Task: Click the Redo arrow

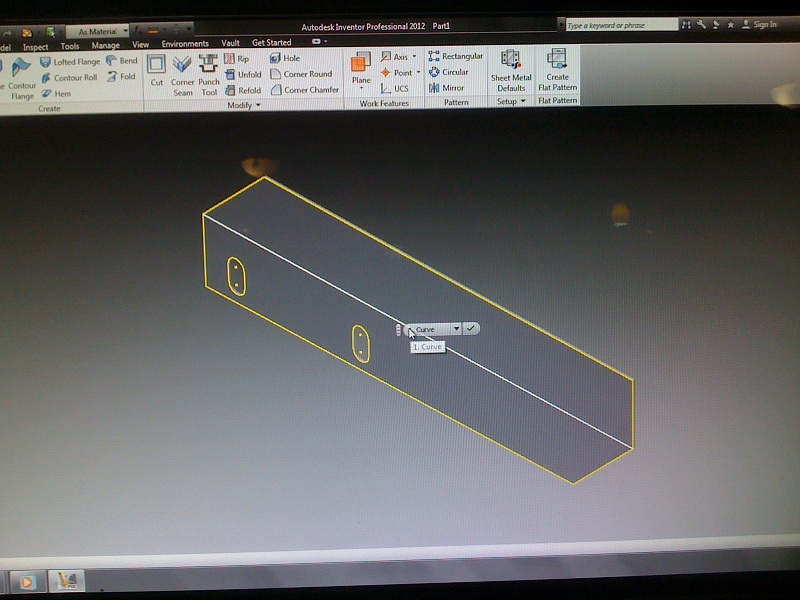Action: (7, 33)
